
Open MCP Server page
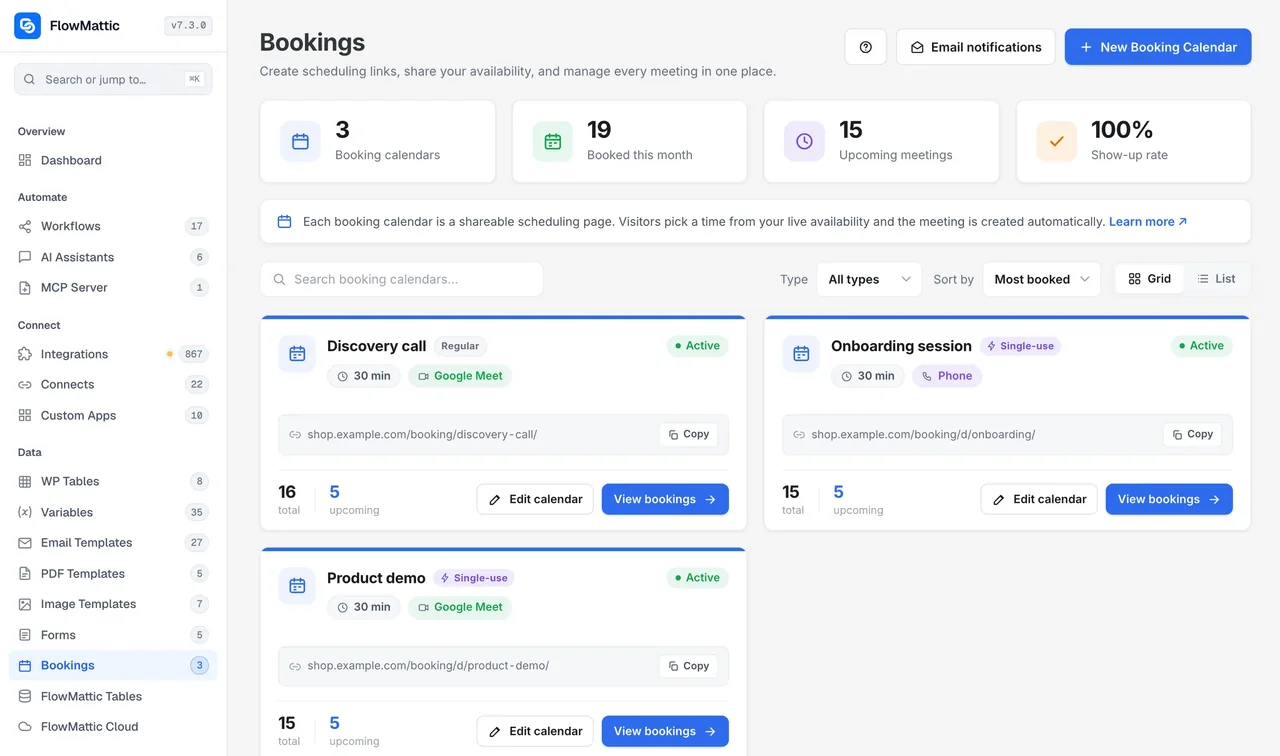113,288
